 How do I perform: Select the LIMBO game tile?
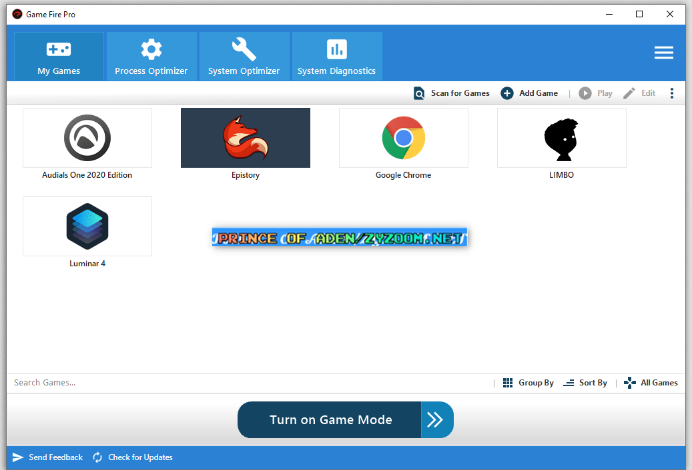[562, 138]
